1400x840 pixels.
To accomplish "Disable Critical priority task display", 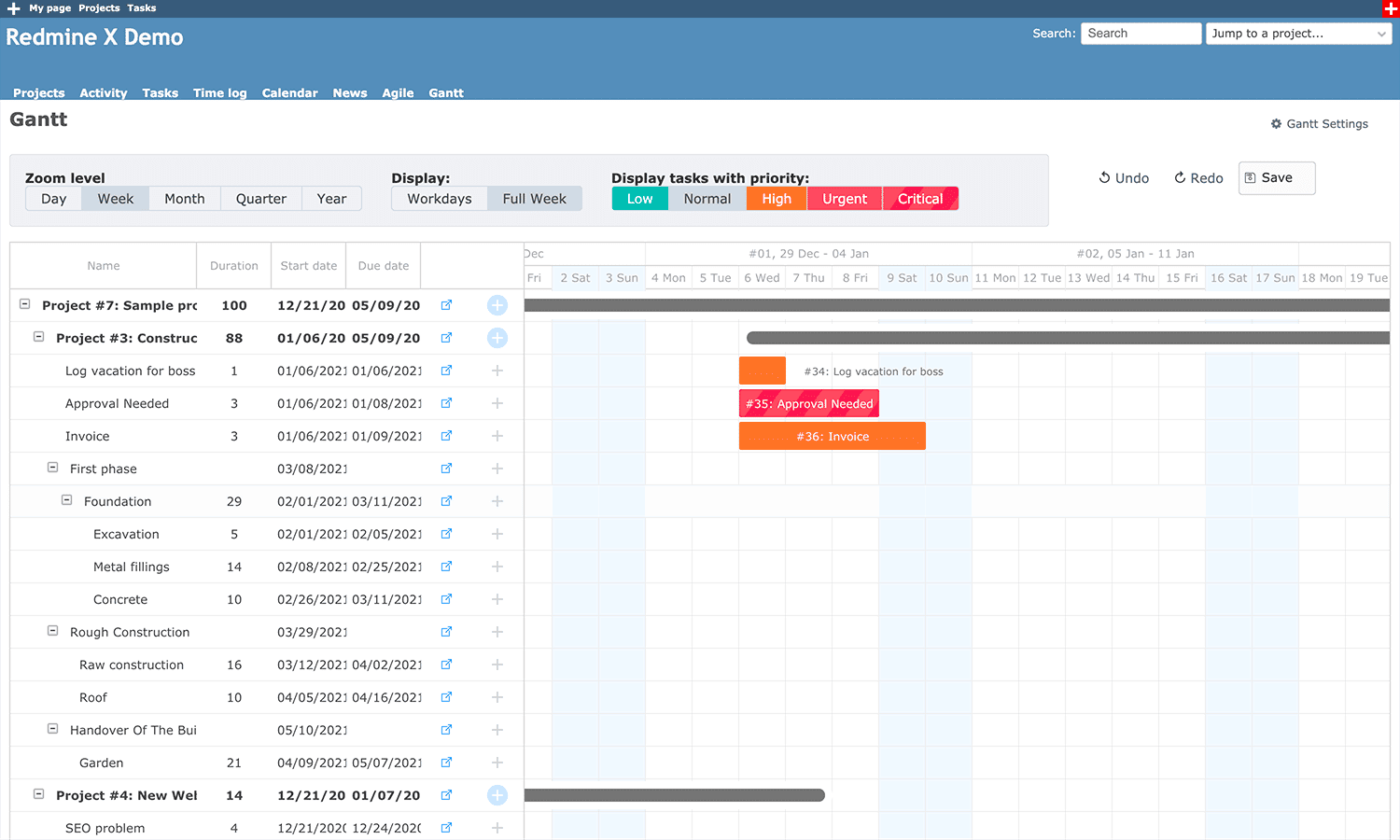I will (x=920, y=198).
